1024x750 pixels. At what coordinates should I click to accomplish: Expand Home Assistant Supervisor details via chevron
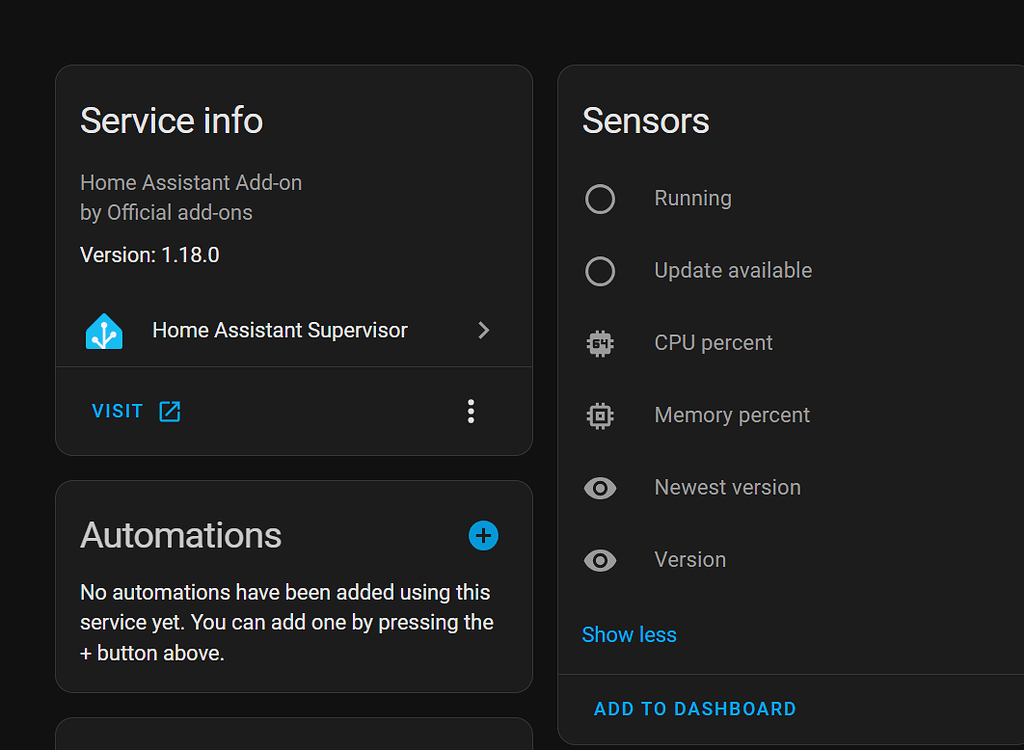click(x=484, y=330)
